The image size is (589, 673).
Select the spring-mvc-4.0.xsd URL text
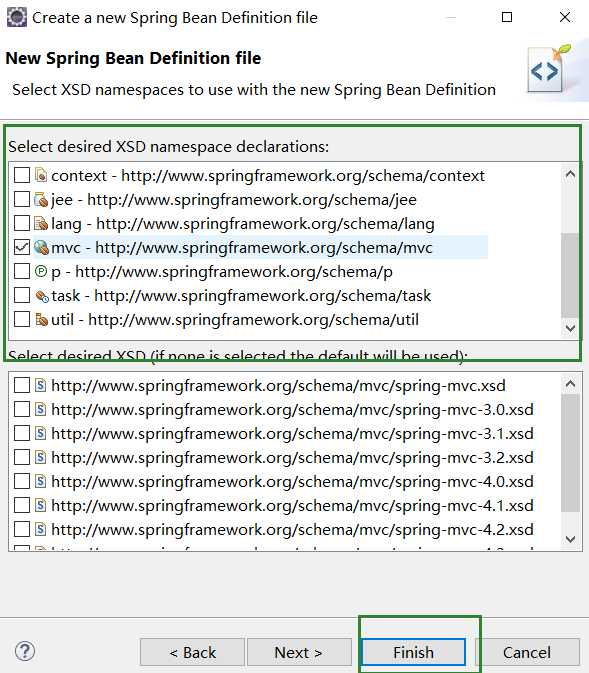tap(292, 481)
